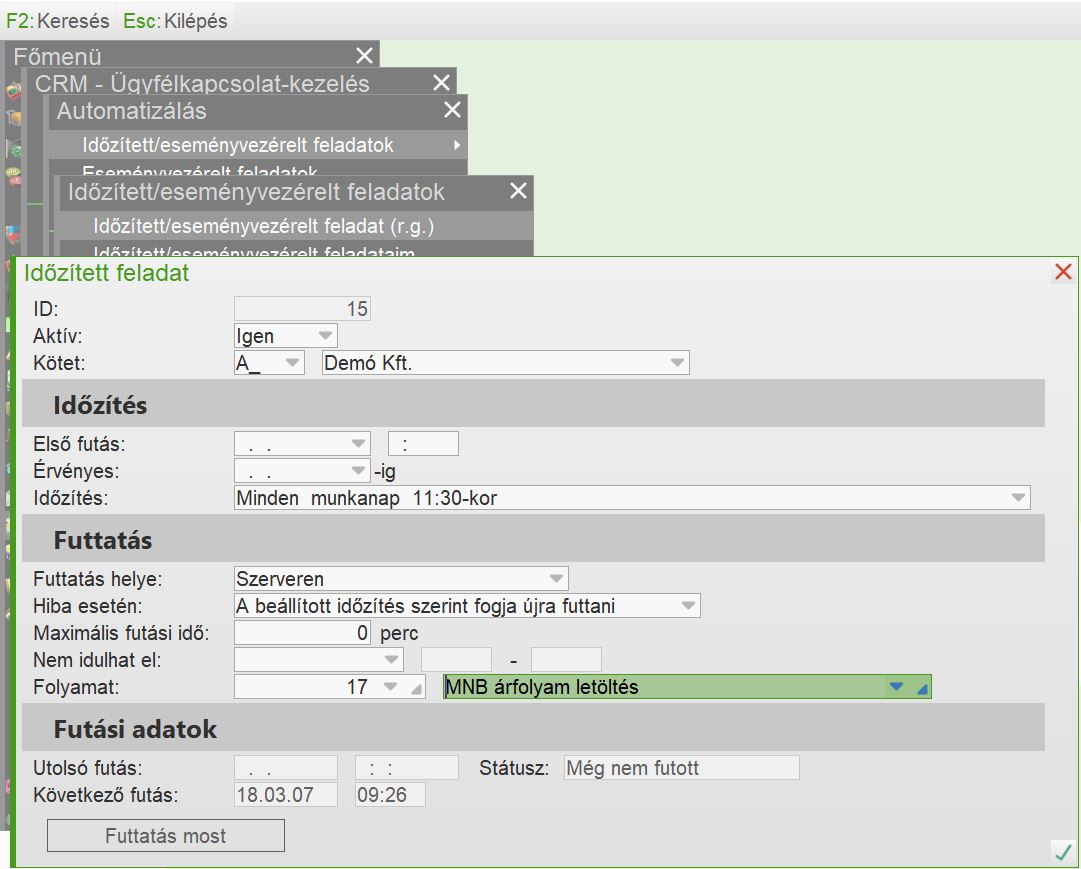Click the perc unit label
Viewport: 1081px width, 869px height.
(x=399, y=633)
